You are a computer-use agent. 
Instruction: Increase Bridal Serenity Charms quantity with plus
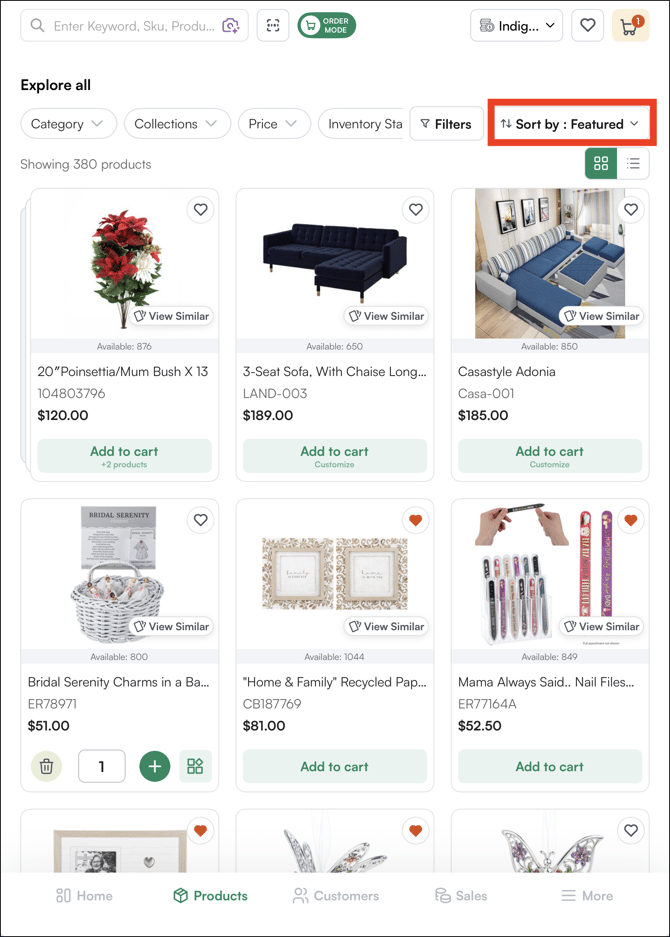point(154,767)
